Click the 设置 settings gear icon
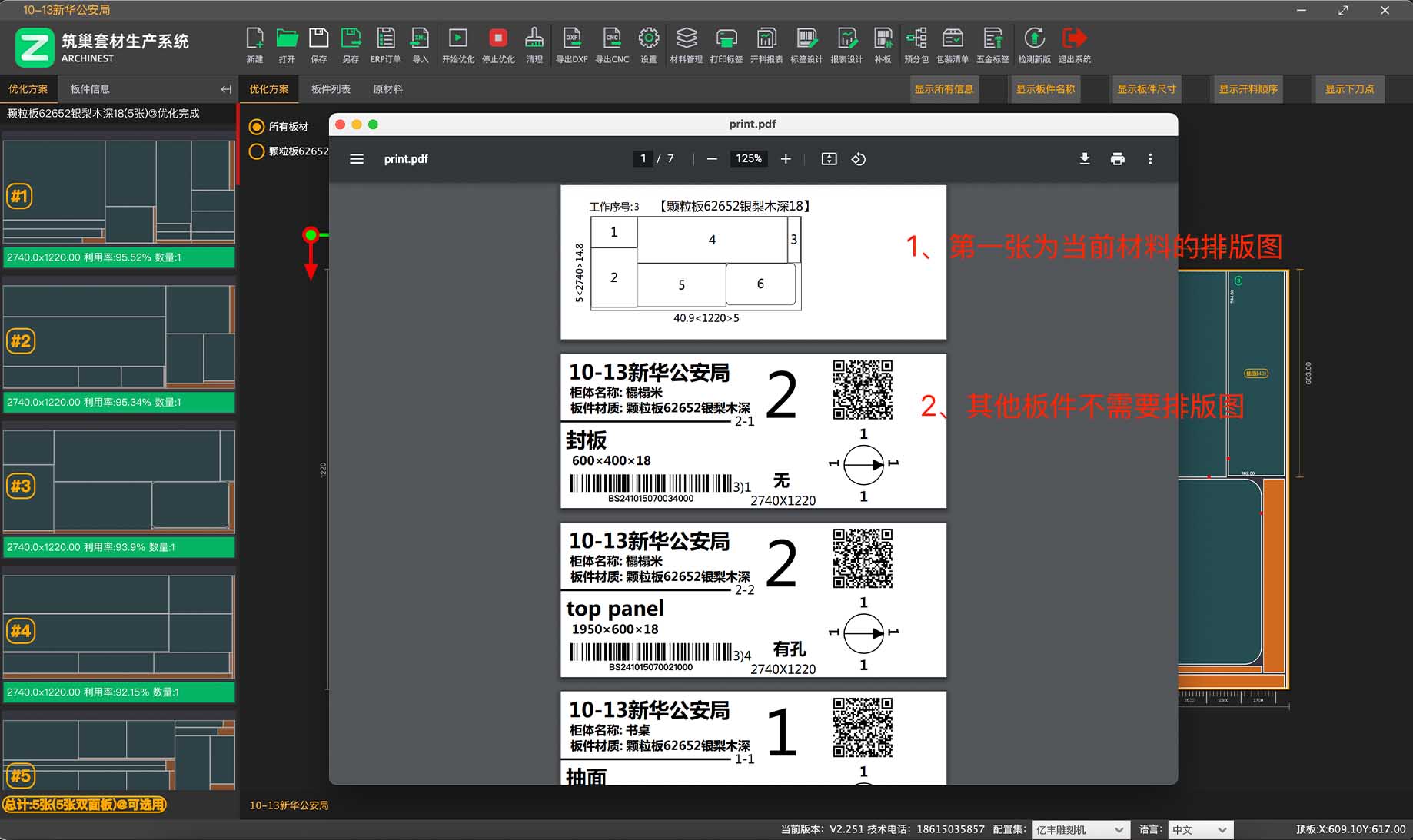Viewport: 1413px width, 840px height. [x=648, y=44]
